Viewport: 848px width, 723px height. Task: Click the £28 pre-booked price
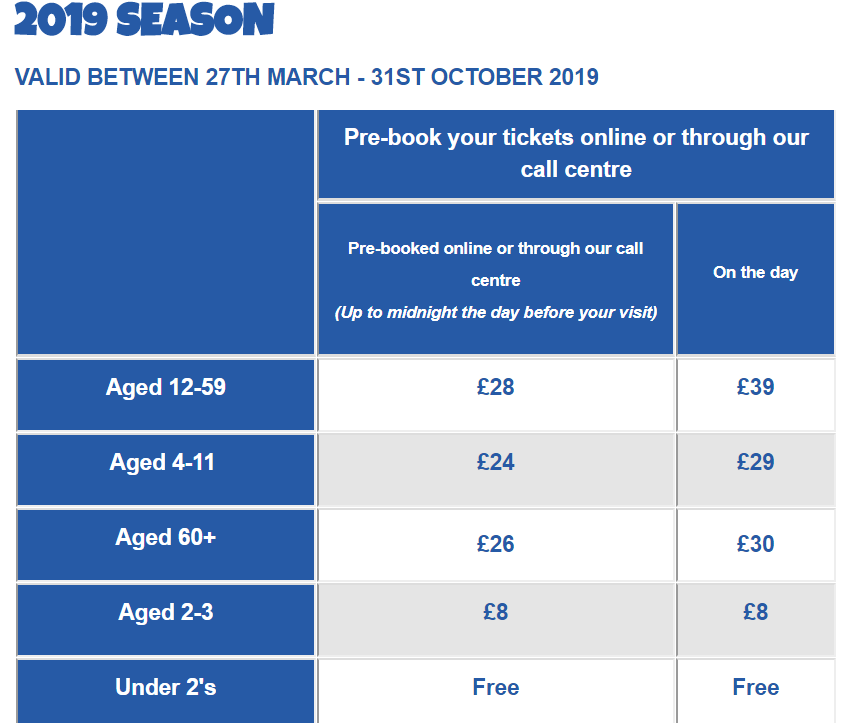click(x=495, y=387)
